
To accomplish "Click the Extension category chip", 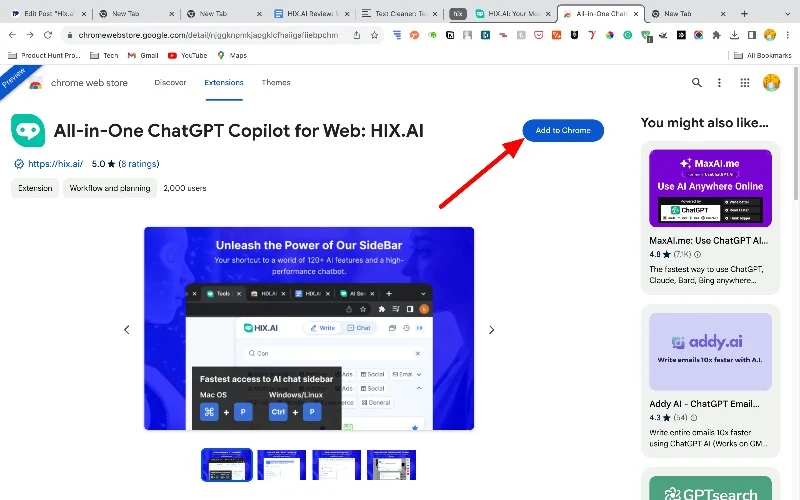I will (x=35, y=188).
